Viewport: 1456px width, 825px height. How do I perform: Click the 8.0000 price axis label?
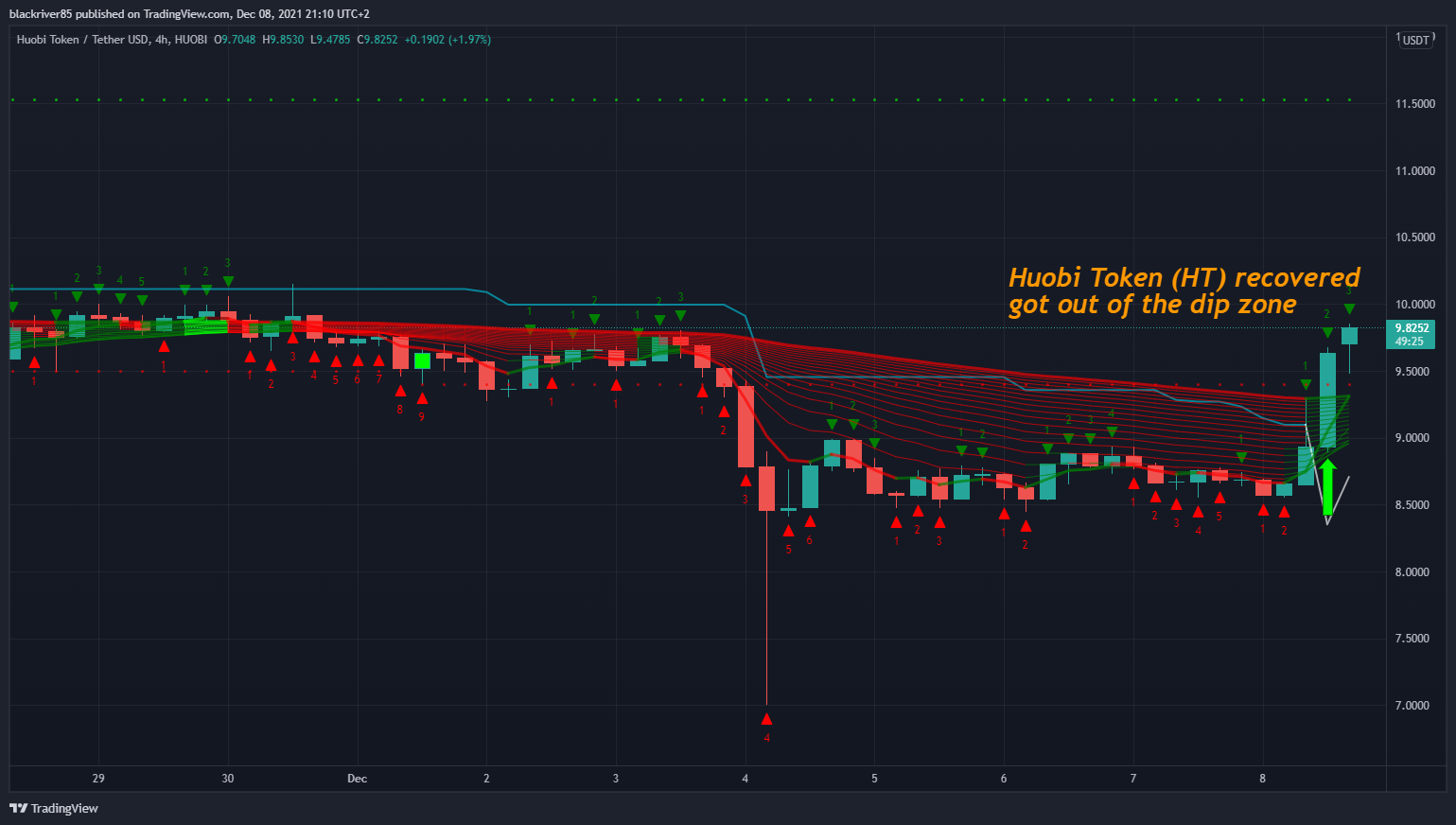[x=1412, y=572]
